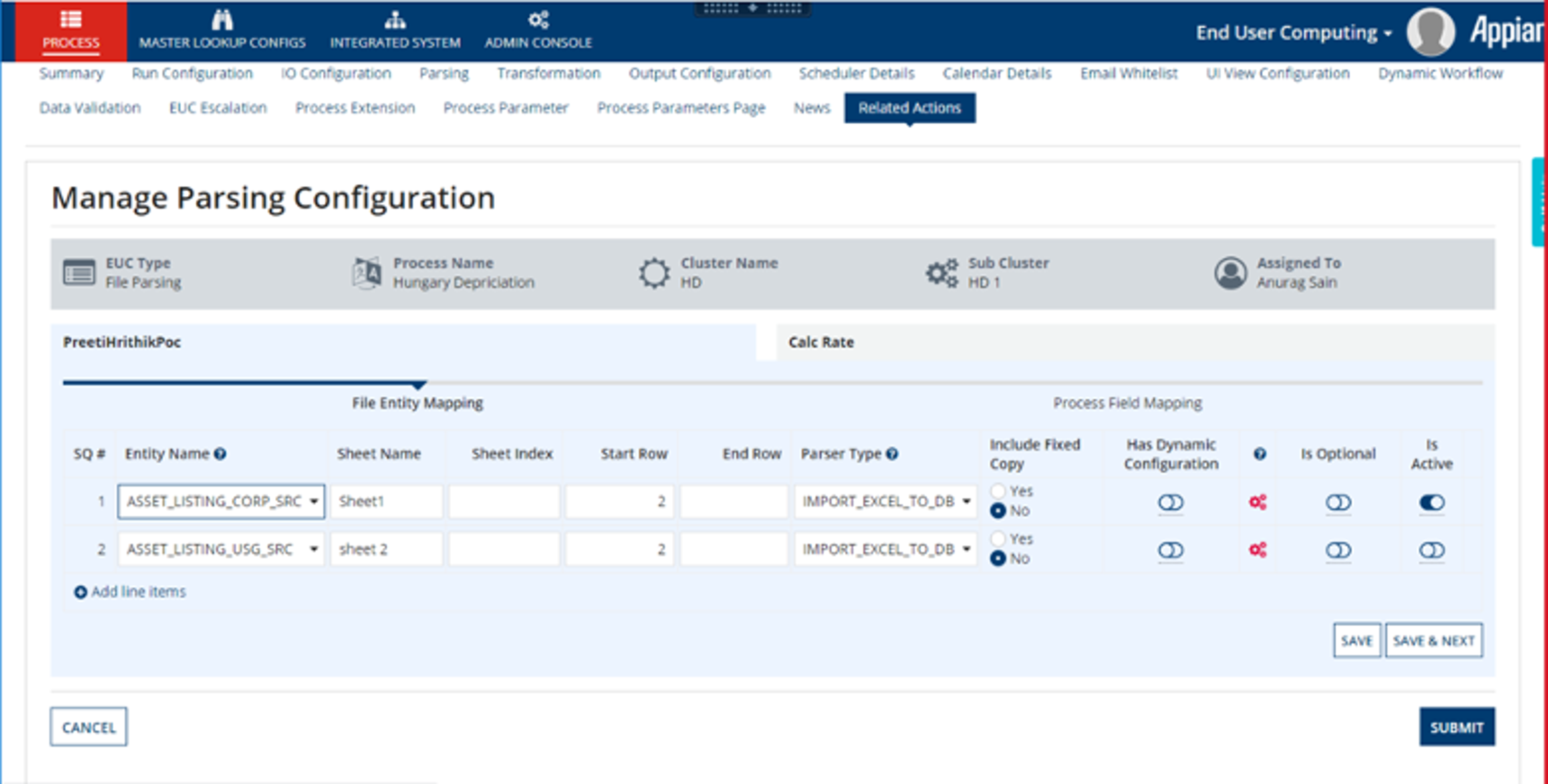Click the CANCEL button
1548x784 pixels.
88,727
